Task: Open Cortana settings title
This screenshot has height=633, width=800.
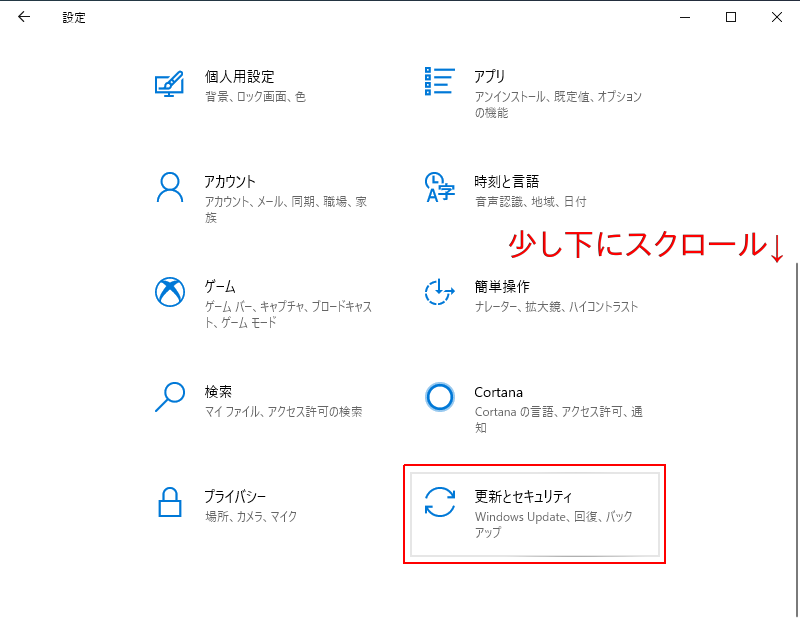Action: pyautogui.click(x=498, y=392)
